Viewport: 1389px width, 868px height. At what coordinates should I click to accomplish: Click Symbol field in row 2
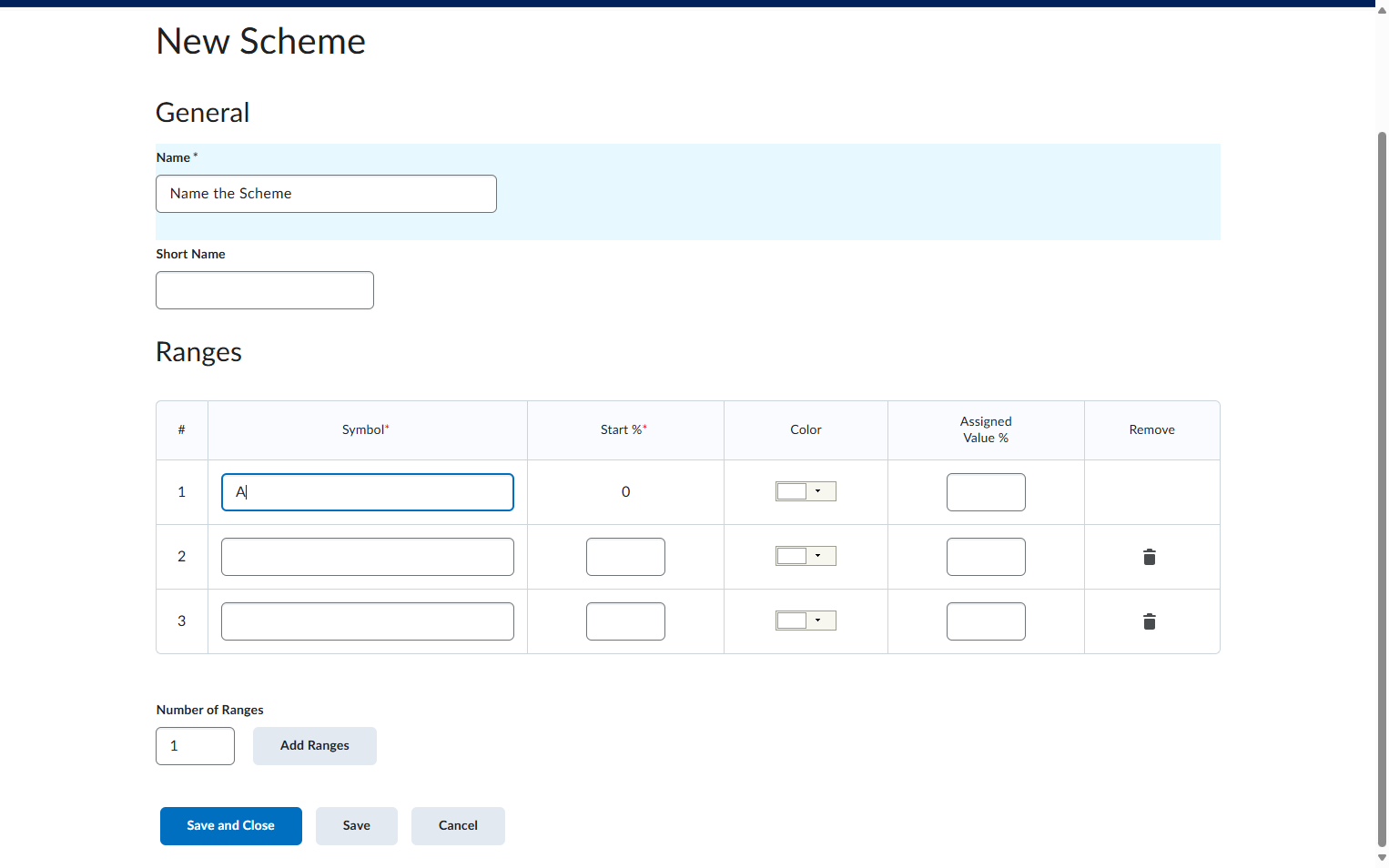[x=368, y=557]
